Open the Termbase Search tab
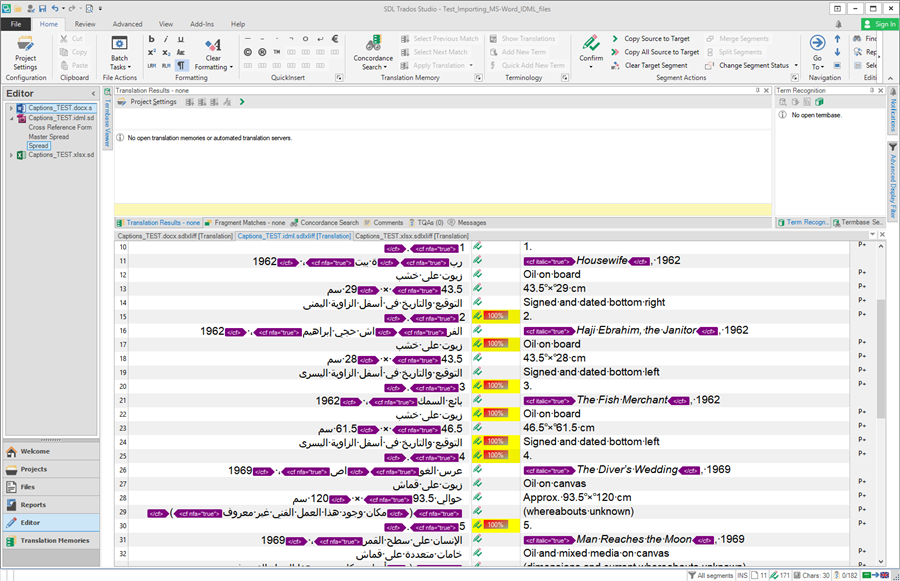900x581 pixels. (x=858, y=223)
